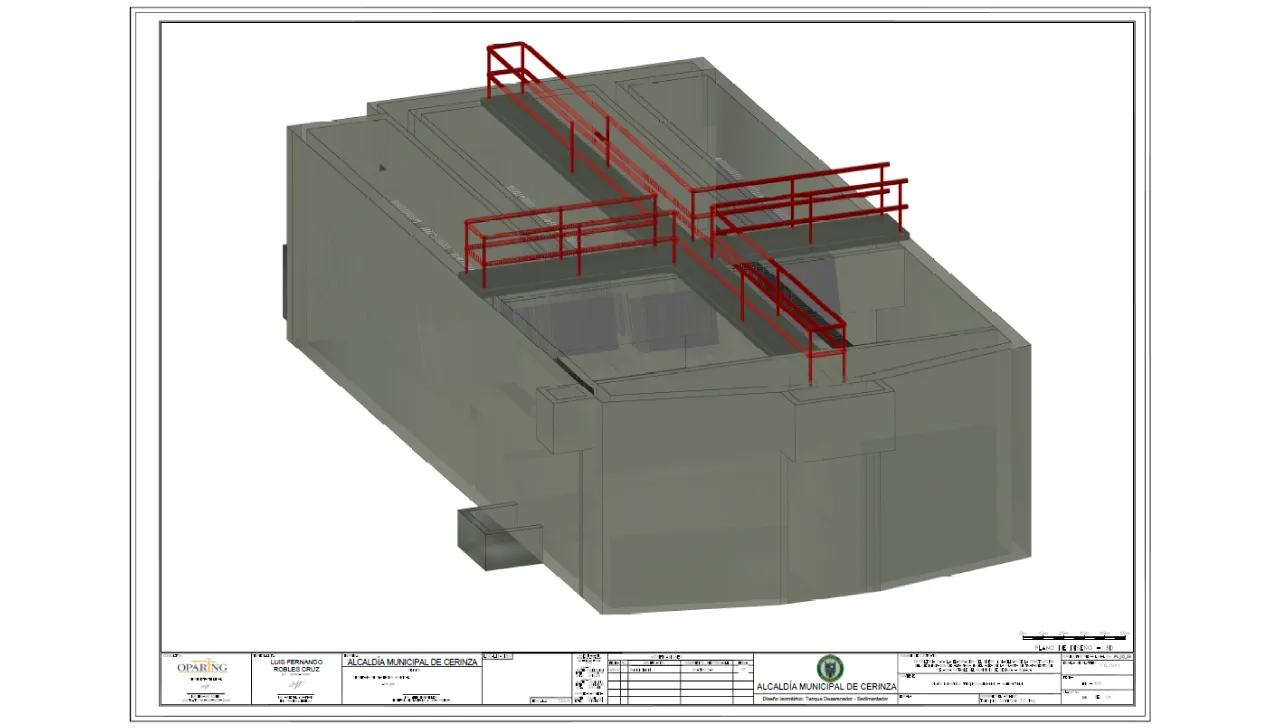The height and width of the screenshot is (728, 1280).
Task: Select the small concrete box beside the tank base
Action: [x=499, y=538]
